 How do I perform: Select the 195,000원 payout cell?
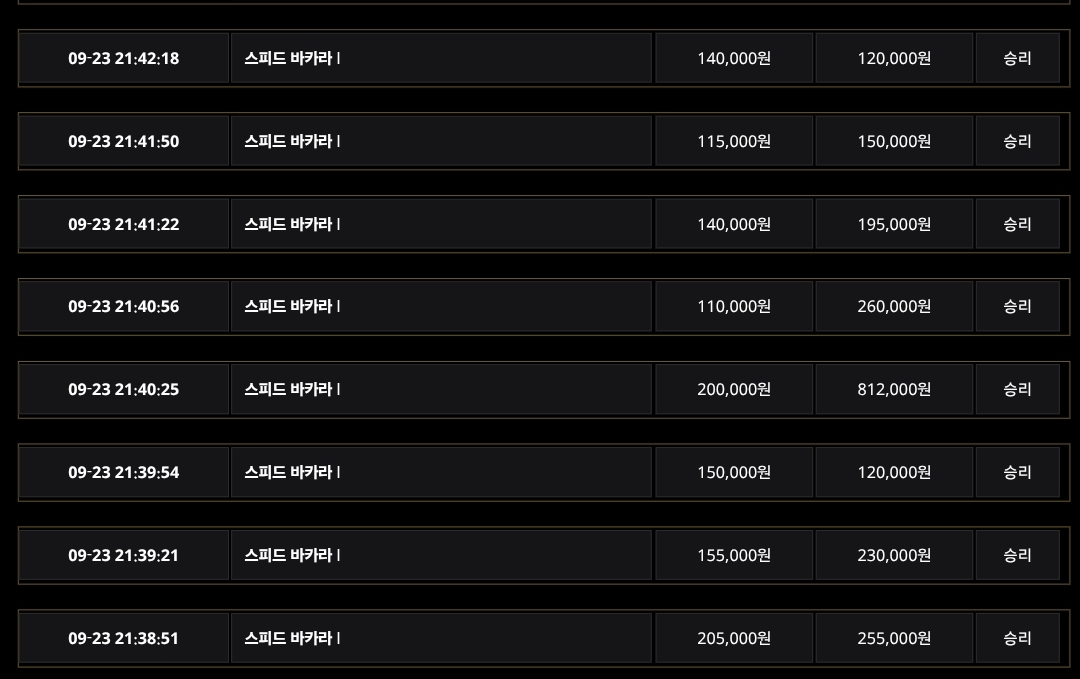(894, 224)
